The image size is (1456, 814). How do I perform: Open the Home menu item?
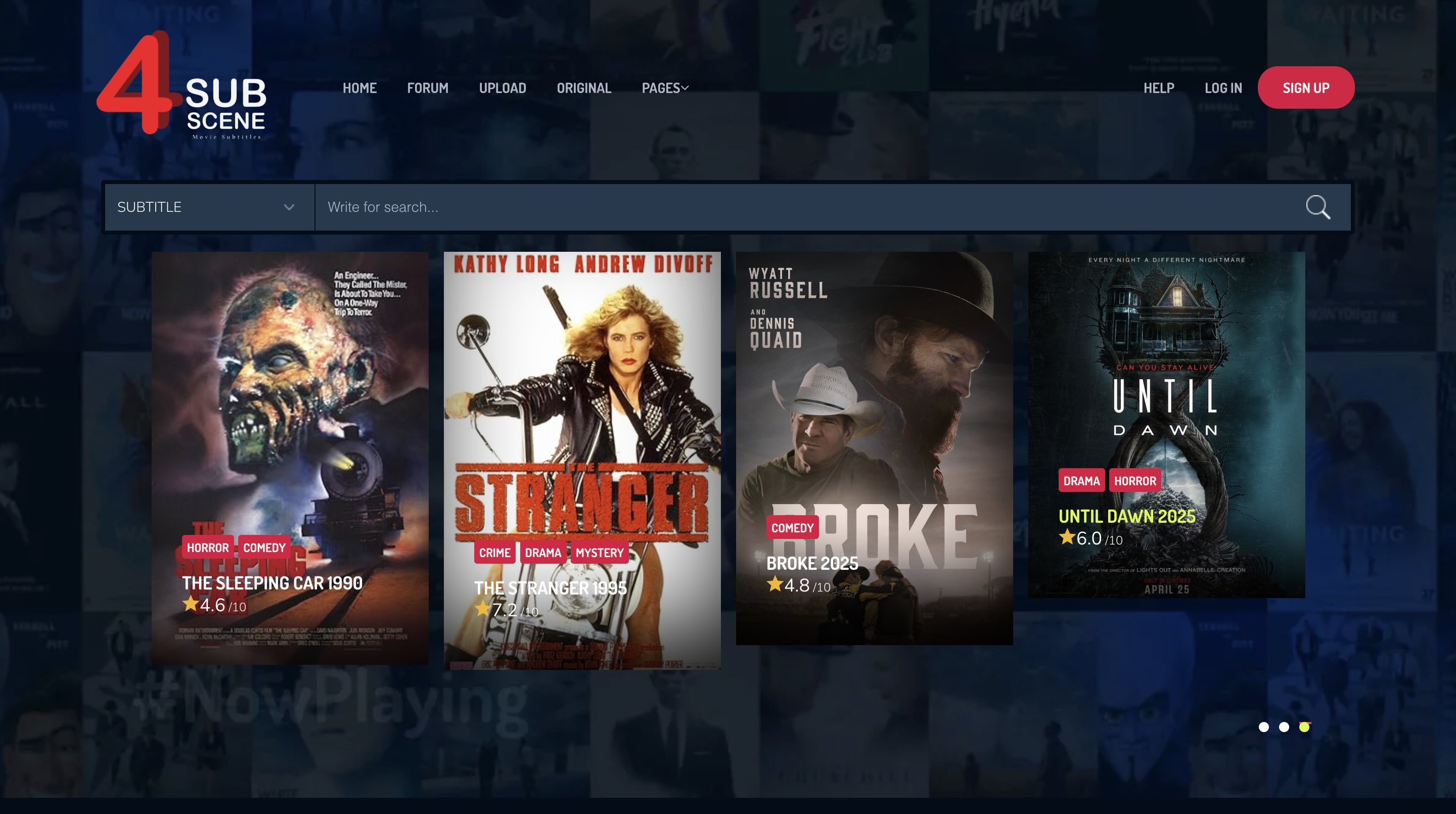pos(359,88)
